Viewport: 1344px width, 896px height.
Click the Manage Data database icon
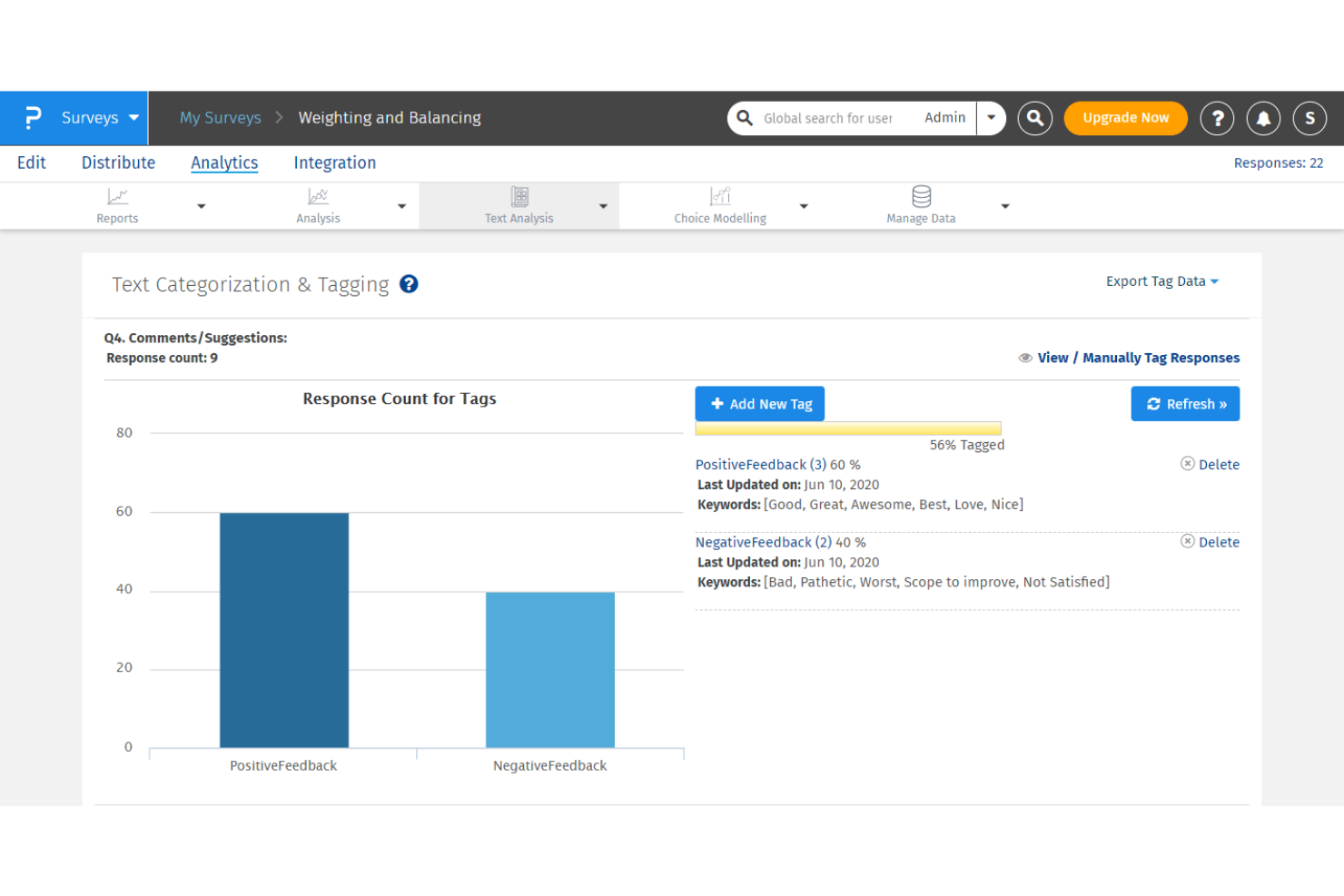[x=921, y=197]
